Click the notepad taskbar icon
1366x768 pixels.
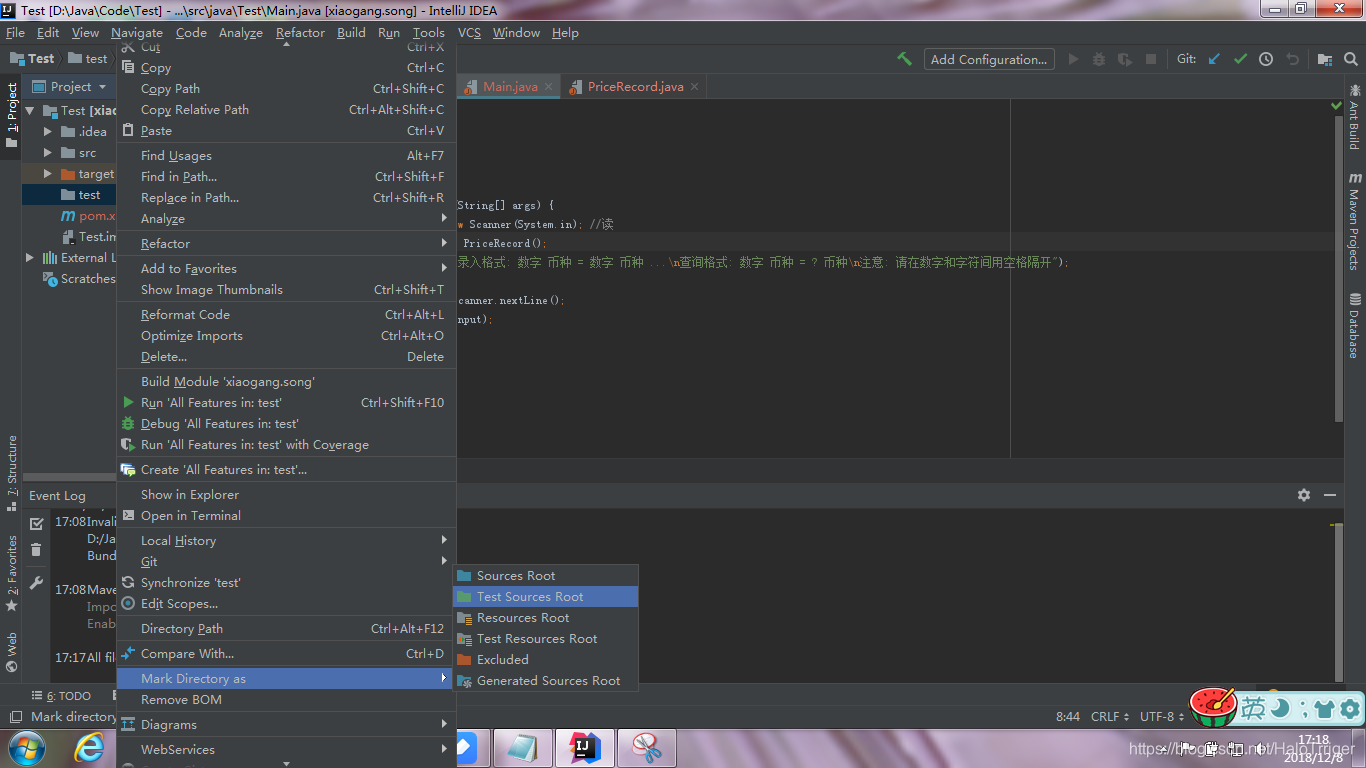click(x=522, y=747)
